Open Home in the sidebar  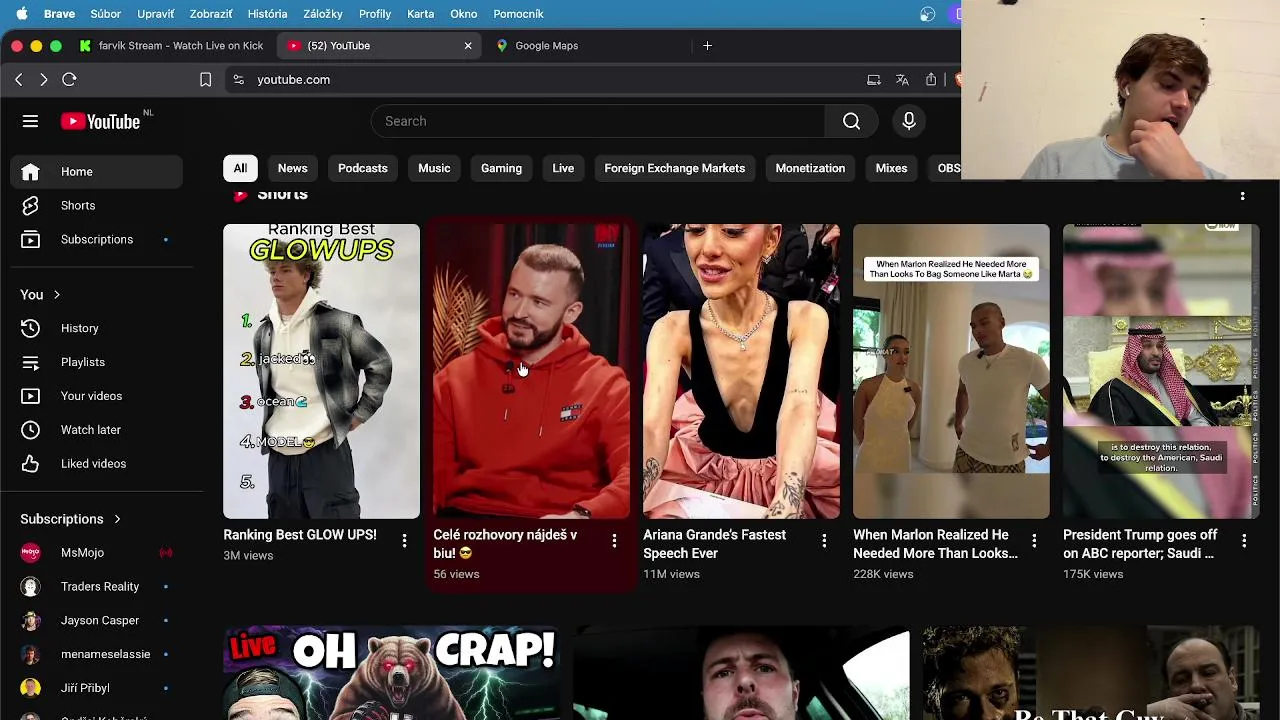(x=96, y=172)
